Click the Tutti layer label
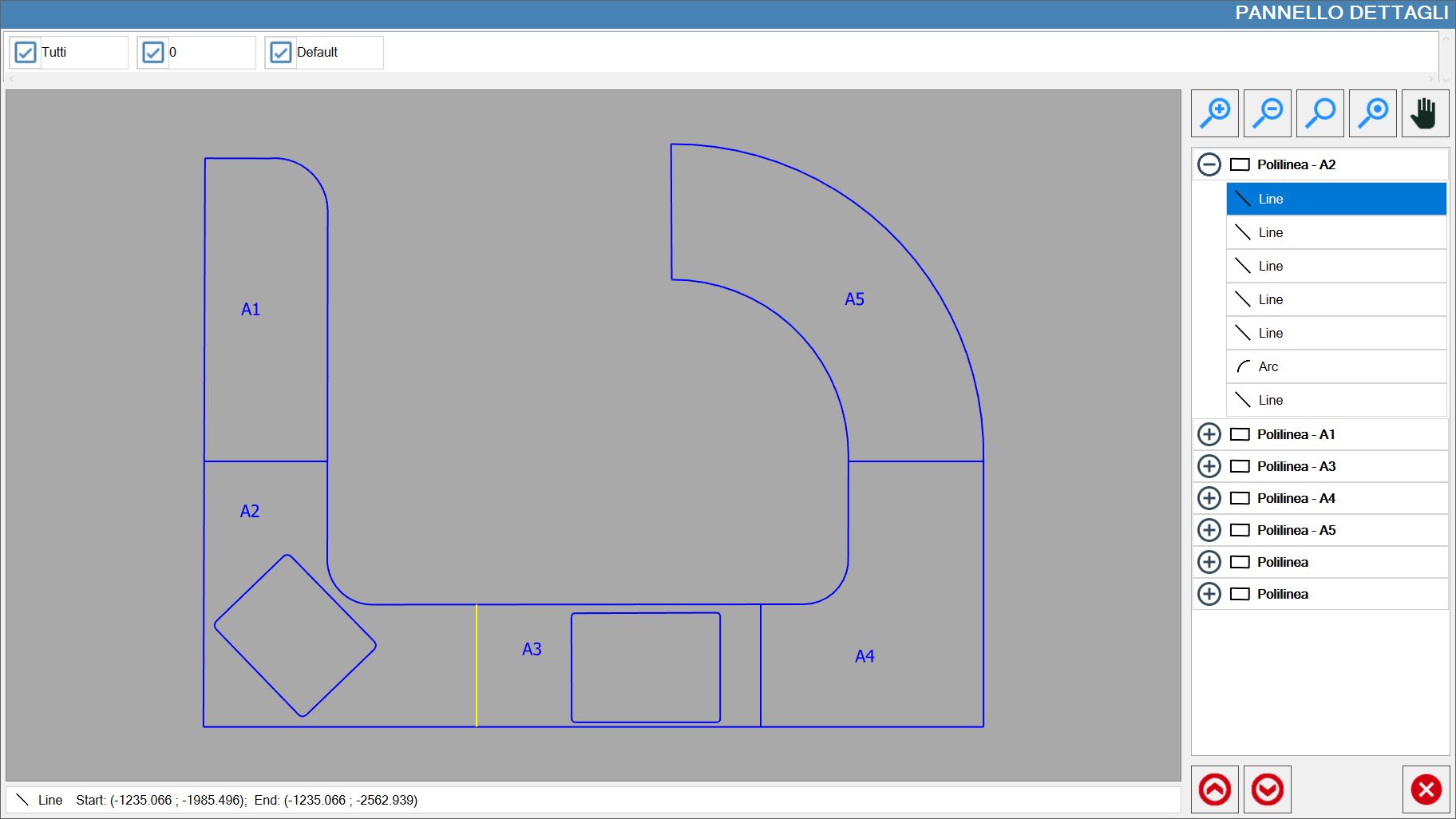This screenshot has width=1456, height=819. pos(54,52)
